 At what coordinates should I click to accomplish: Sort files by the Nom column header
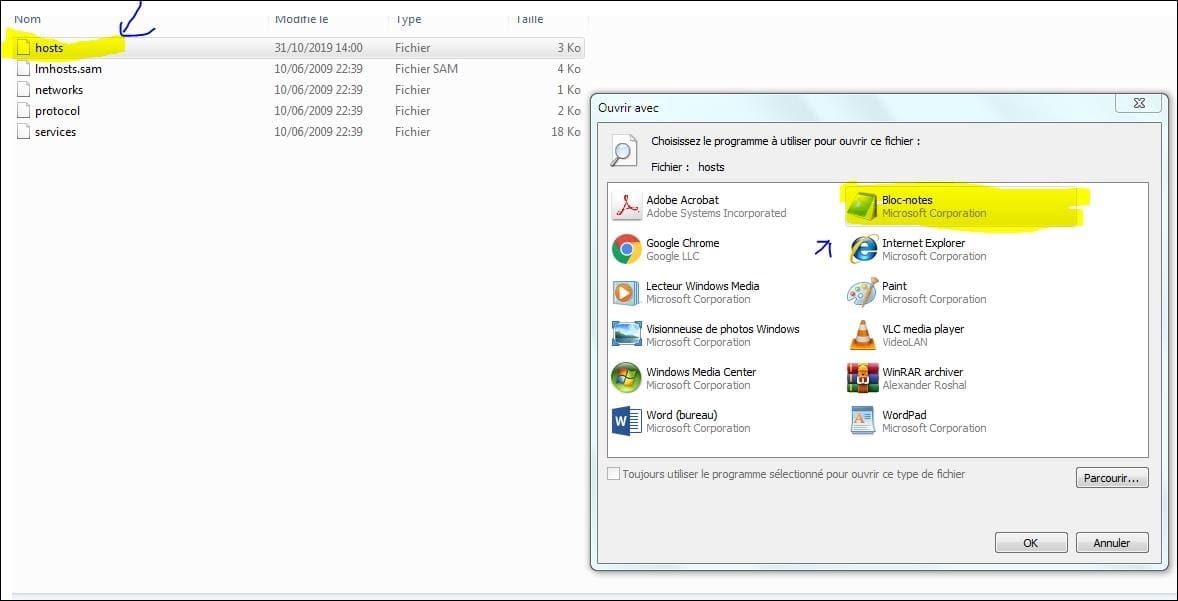point(28,19)
